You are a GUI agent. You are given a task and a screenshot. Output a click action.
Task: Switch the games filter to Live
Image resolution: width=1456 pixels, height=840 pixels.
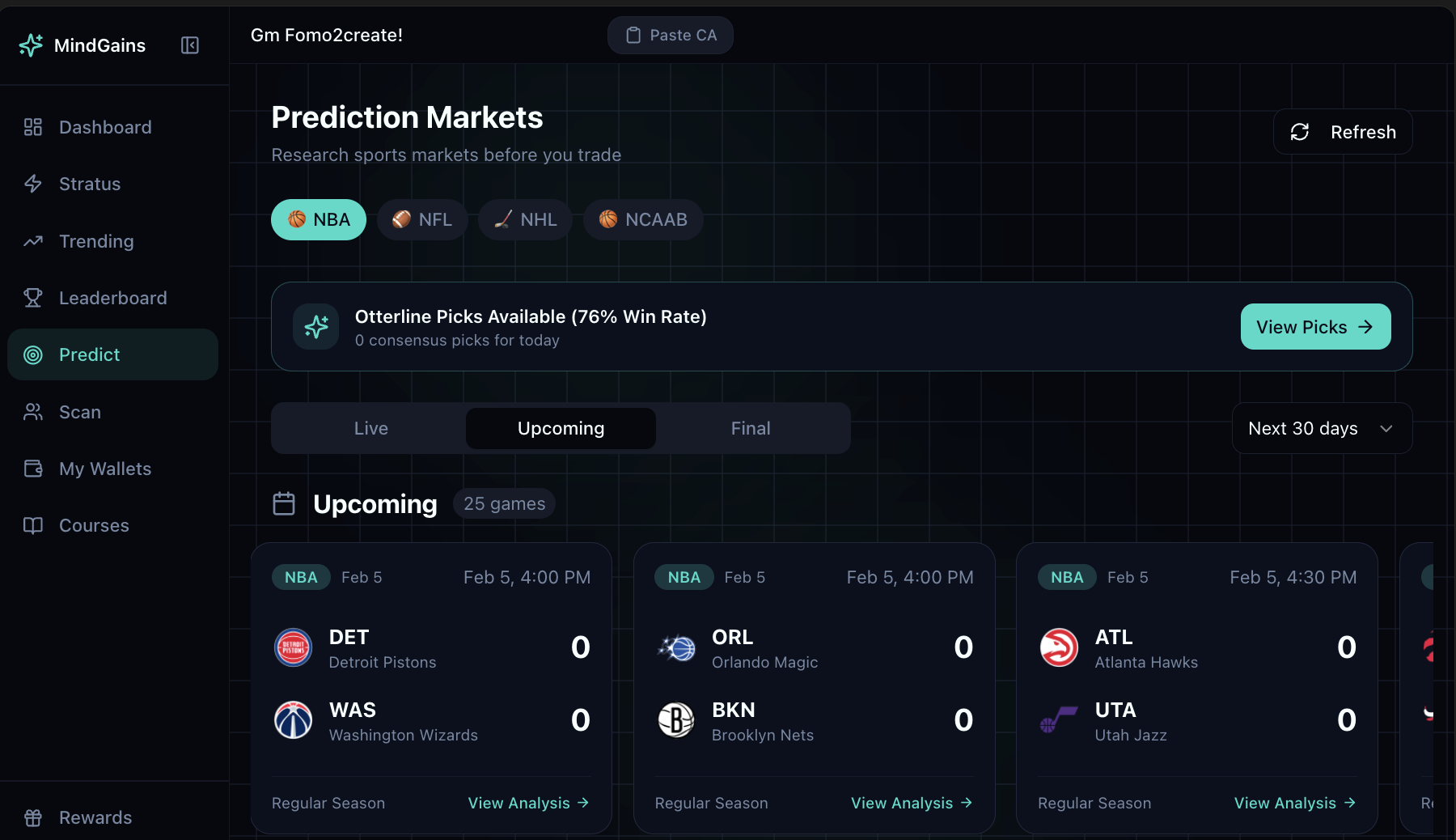click(370, 428)
